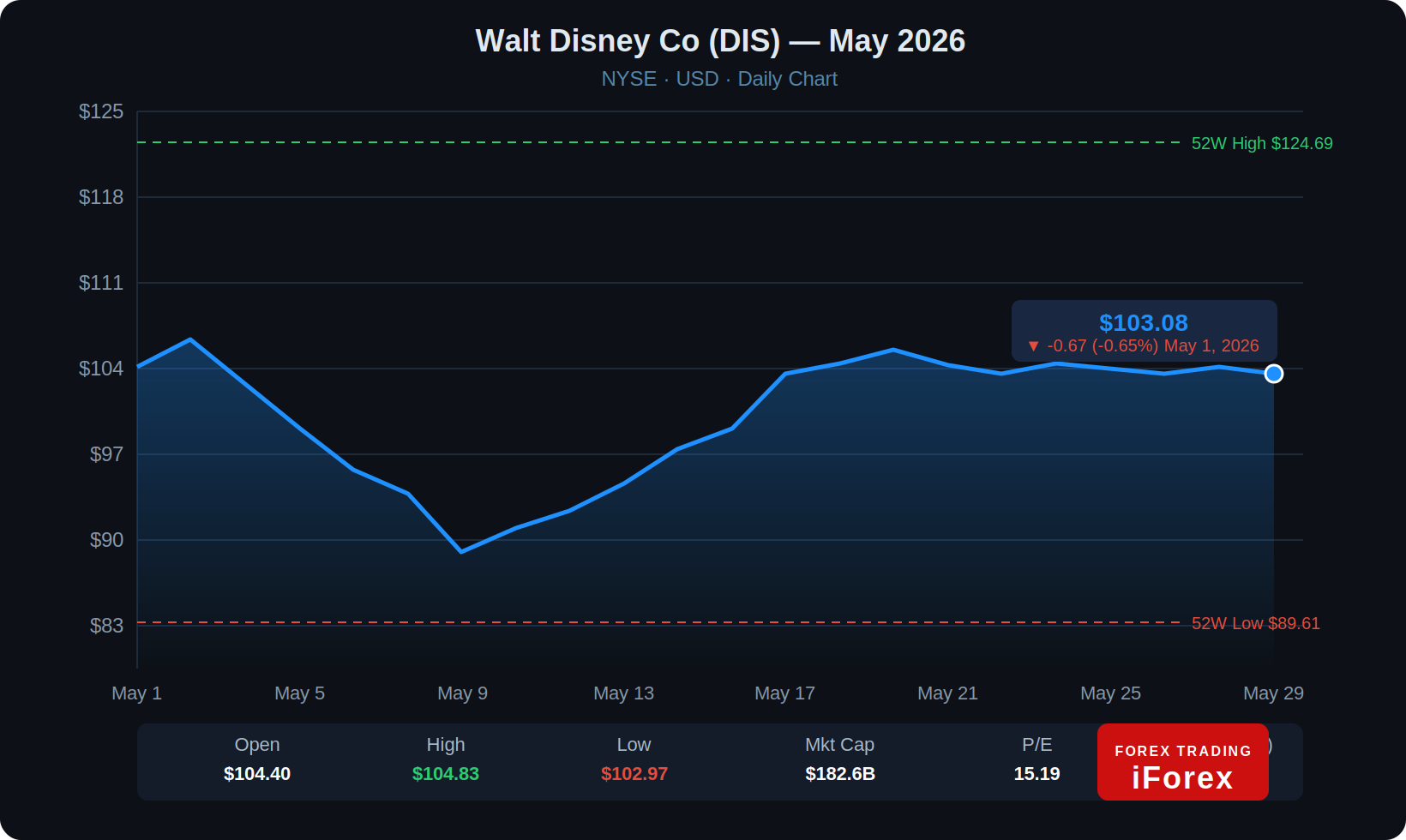
Task: Click the "Open" stat label
Action: tap(257, 745)
